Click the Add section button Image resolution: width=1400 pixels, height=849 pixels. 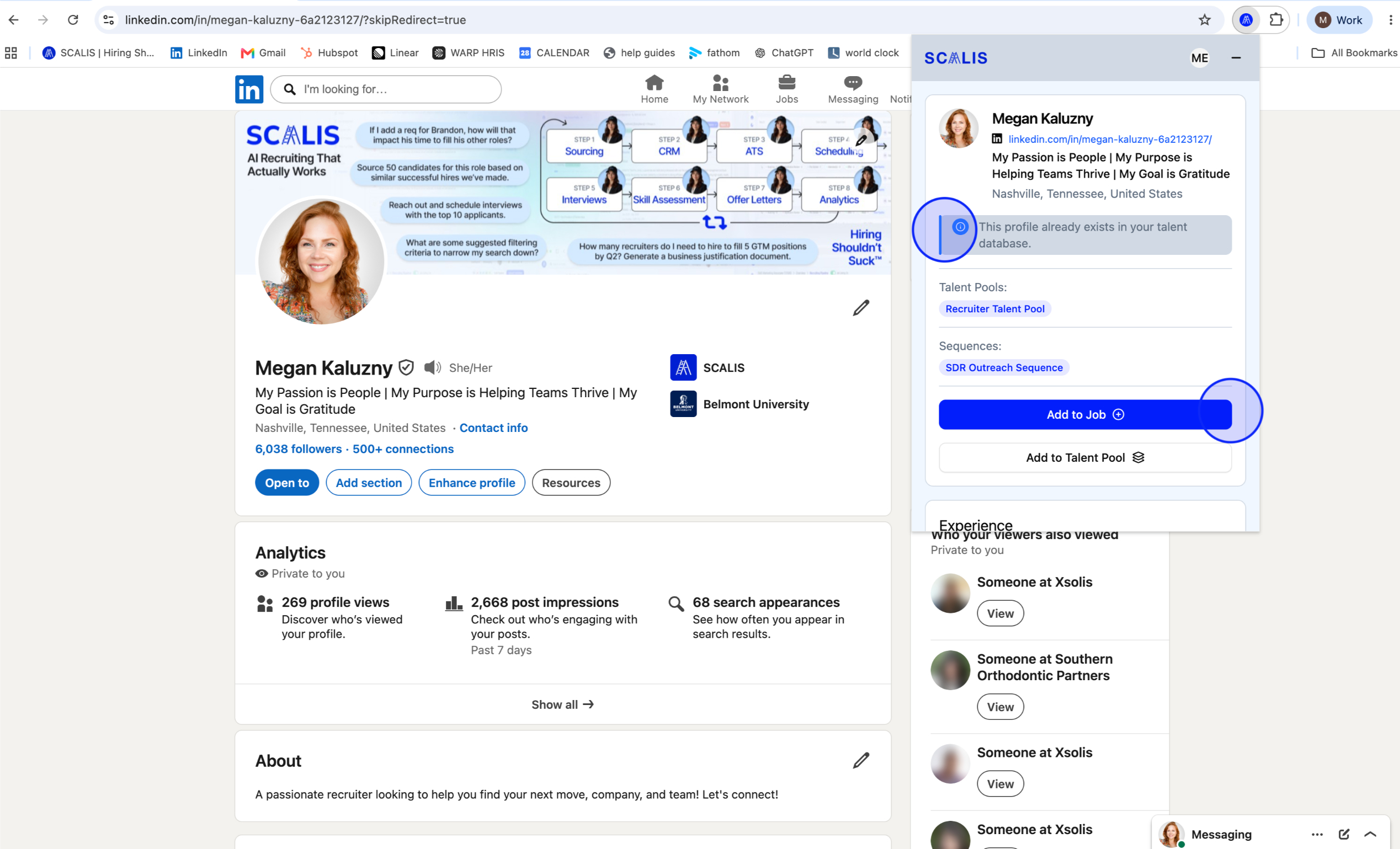(x=369, y=483)
